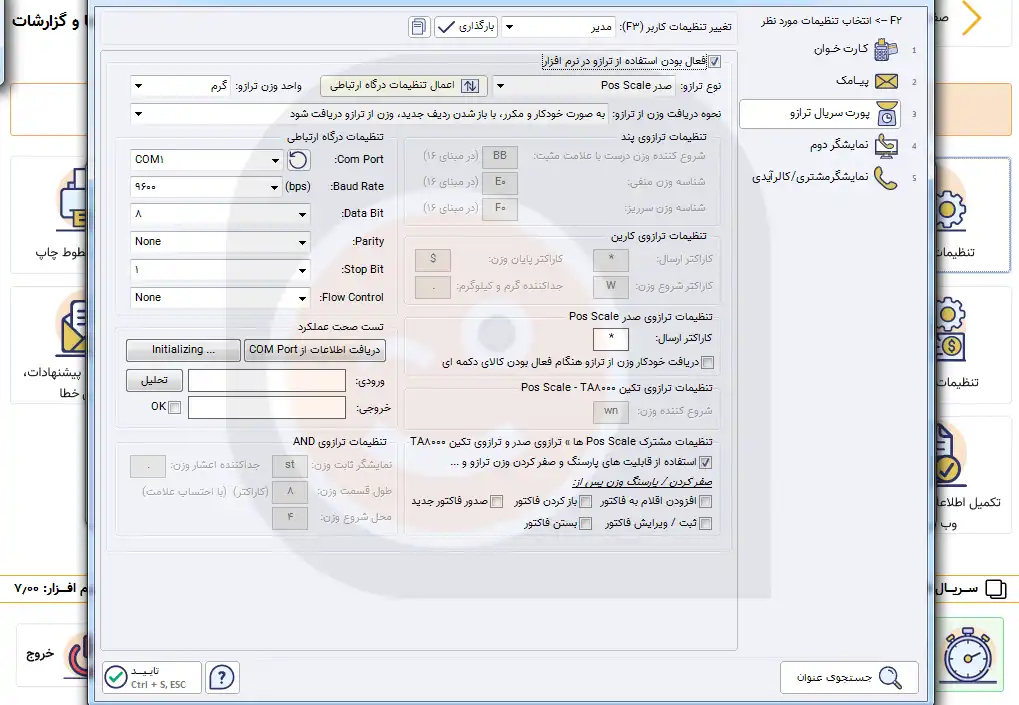The width and height of the screenshot is (1019, 705).
Task: Click the refresh Com Port icon
Action: [x=298, y=160]
